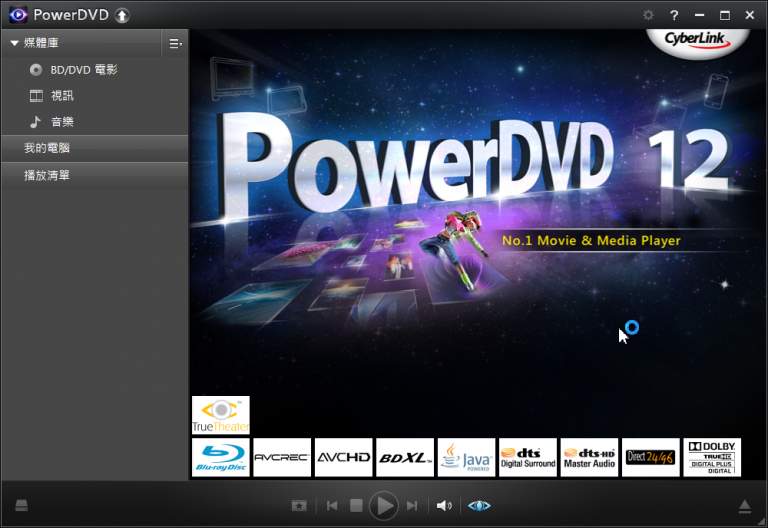Open help with the question mark icon
Image resolution: width=768 pixels, height=528 pixels.
[x=674, y=15]
